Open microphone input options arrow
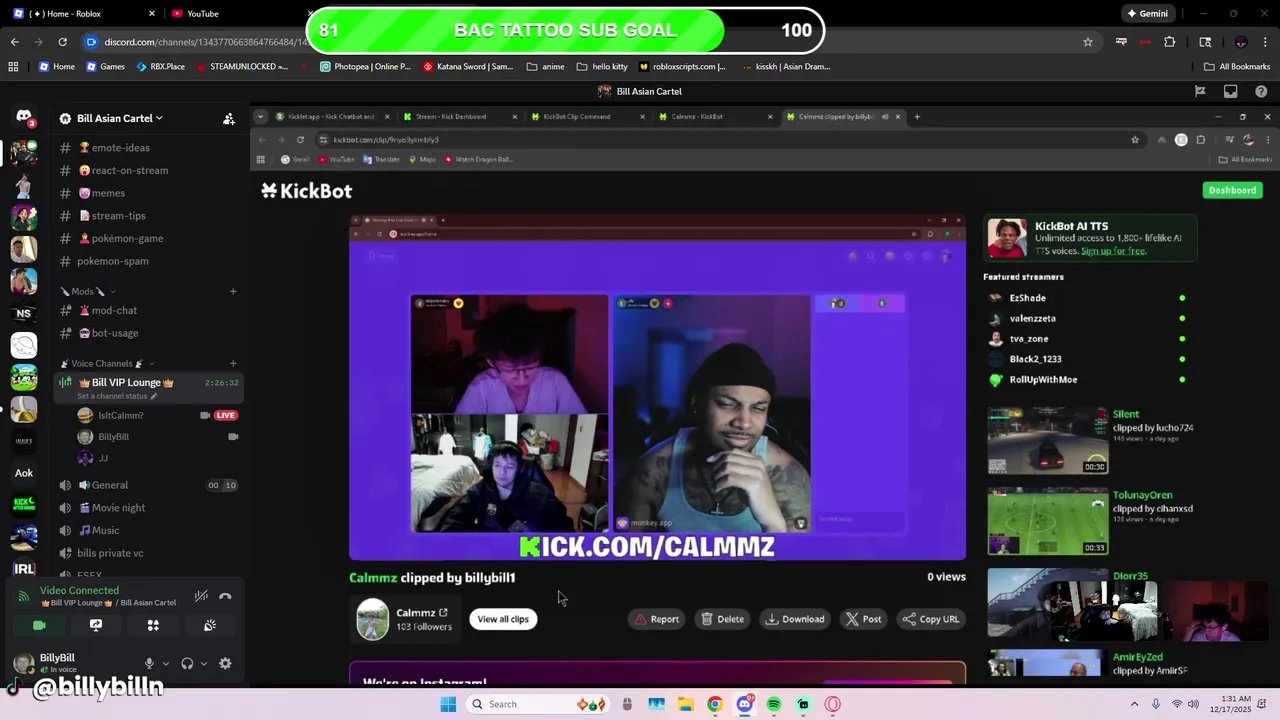This screenshot has width=1280, height=720. coord(165,663)
